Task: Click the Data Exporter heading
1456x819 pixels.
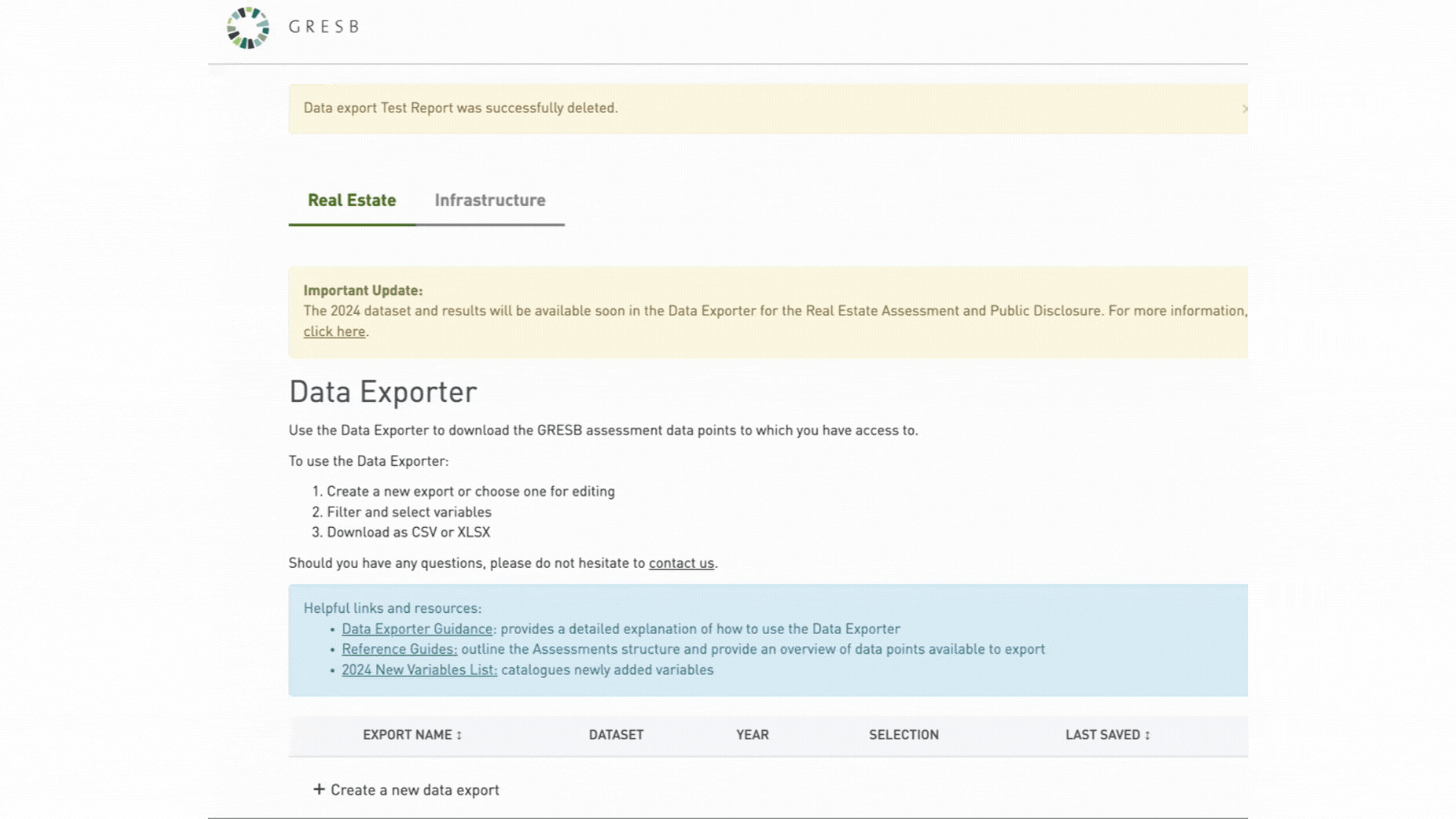Action: pos(383,392)
